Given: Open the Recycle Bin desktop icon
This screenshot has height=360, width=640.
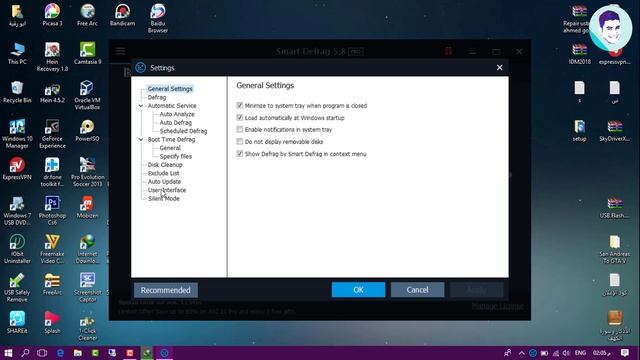Looking at the screenshot, I should pos(17,92).
